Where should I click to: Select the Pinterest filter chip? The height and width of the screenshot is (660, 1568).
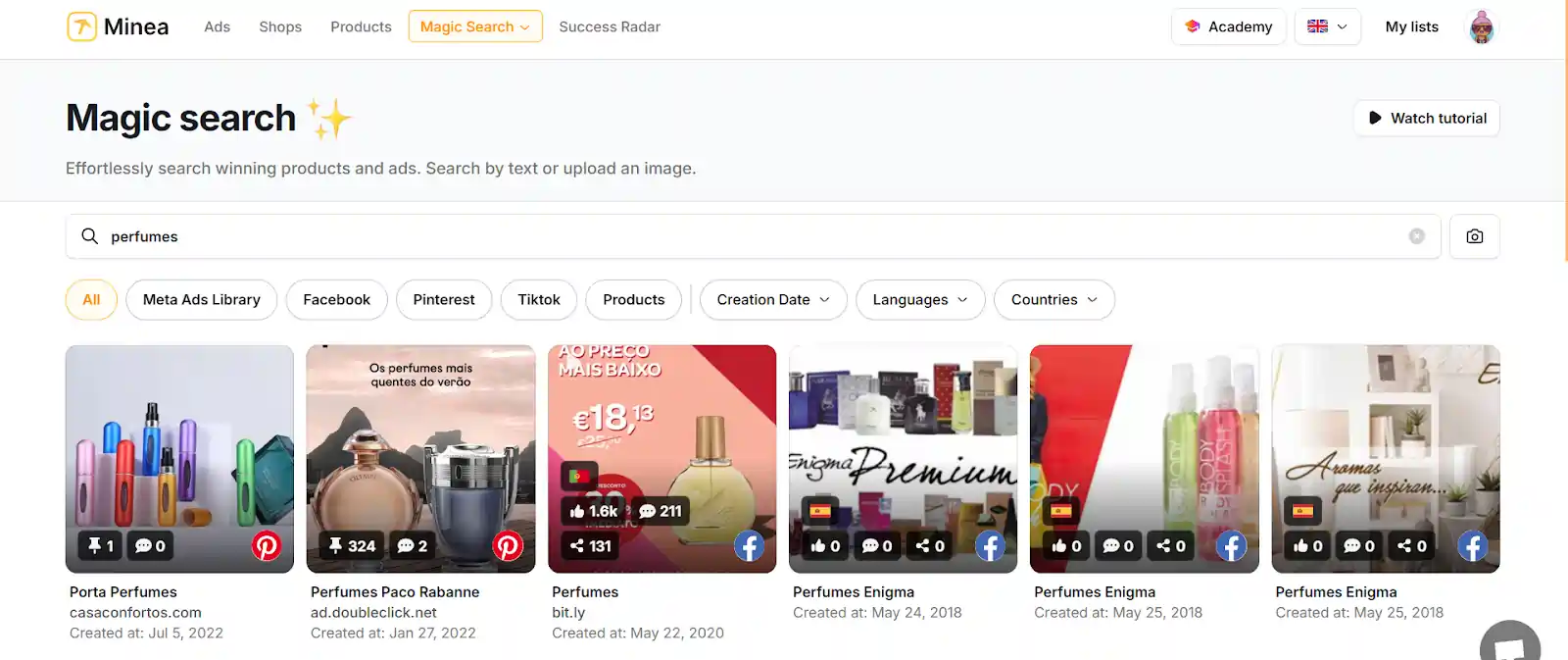[x=444, y=300]
